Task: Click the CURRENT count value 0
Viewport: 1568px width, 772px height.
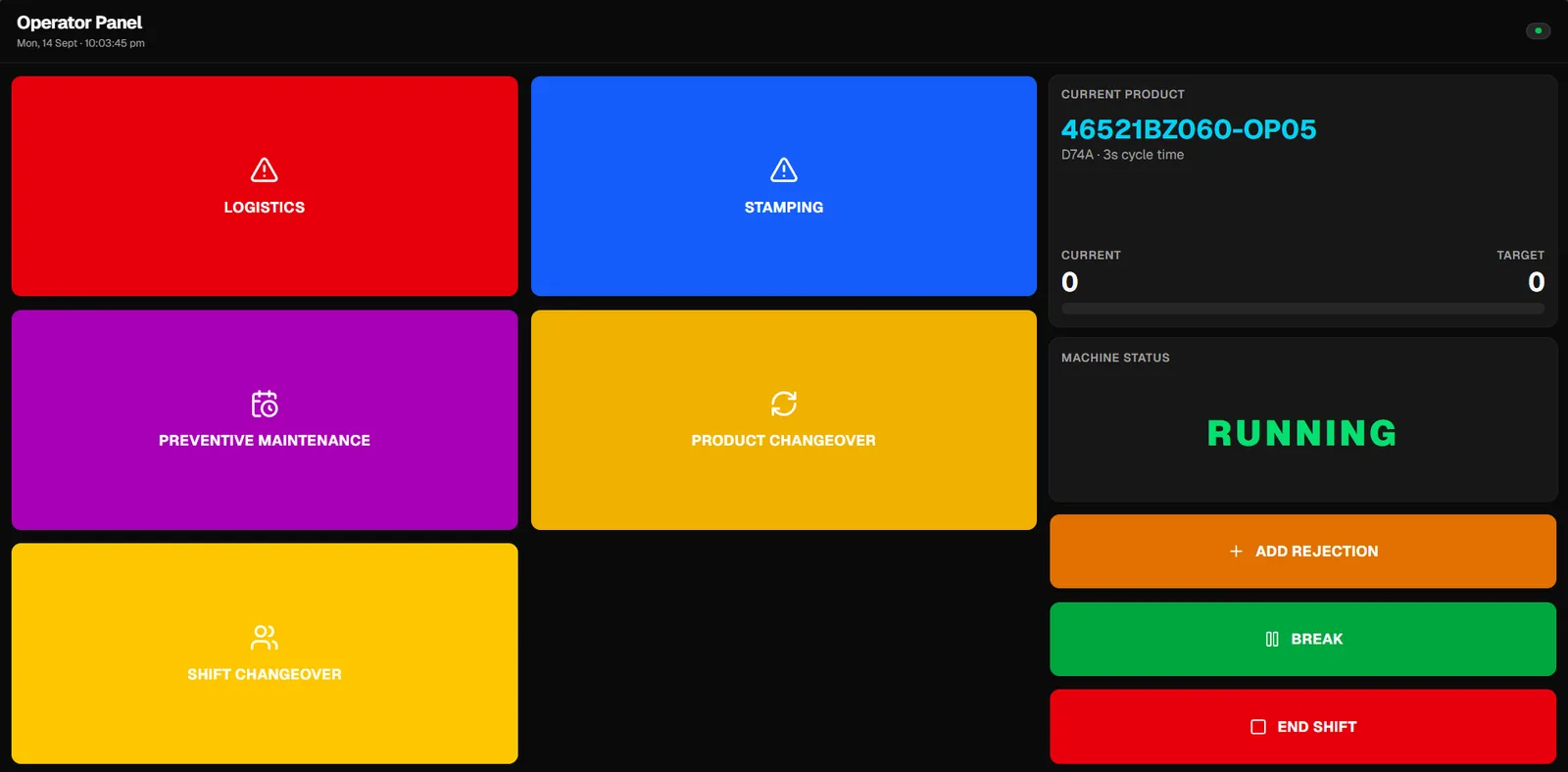Action: pyautogui.click(x=1069, y=282)
